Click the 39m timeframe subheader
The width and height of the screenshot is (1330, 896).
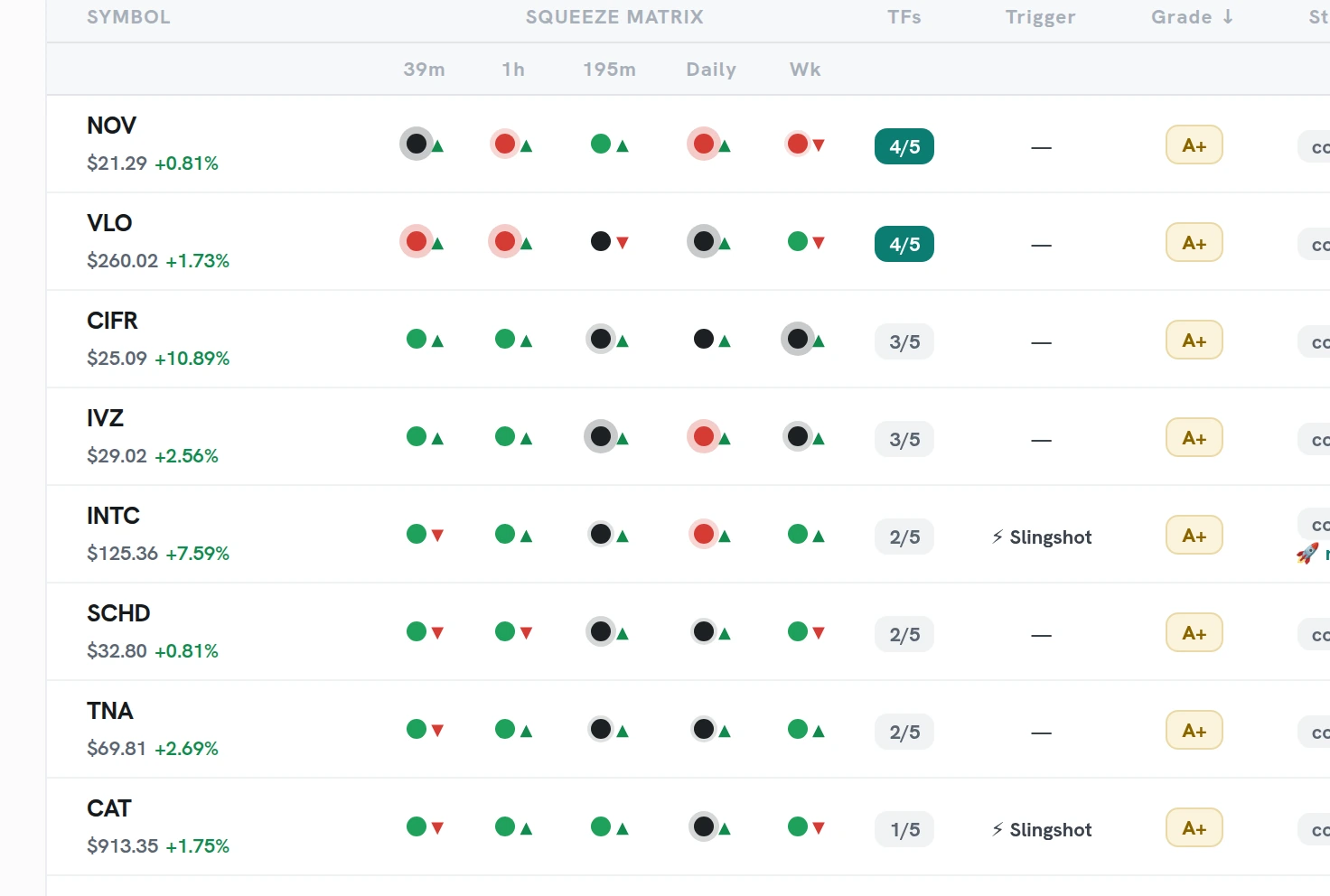(x=424, y=70)
